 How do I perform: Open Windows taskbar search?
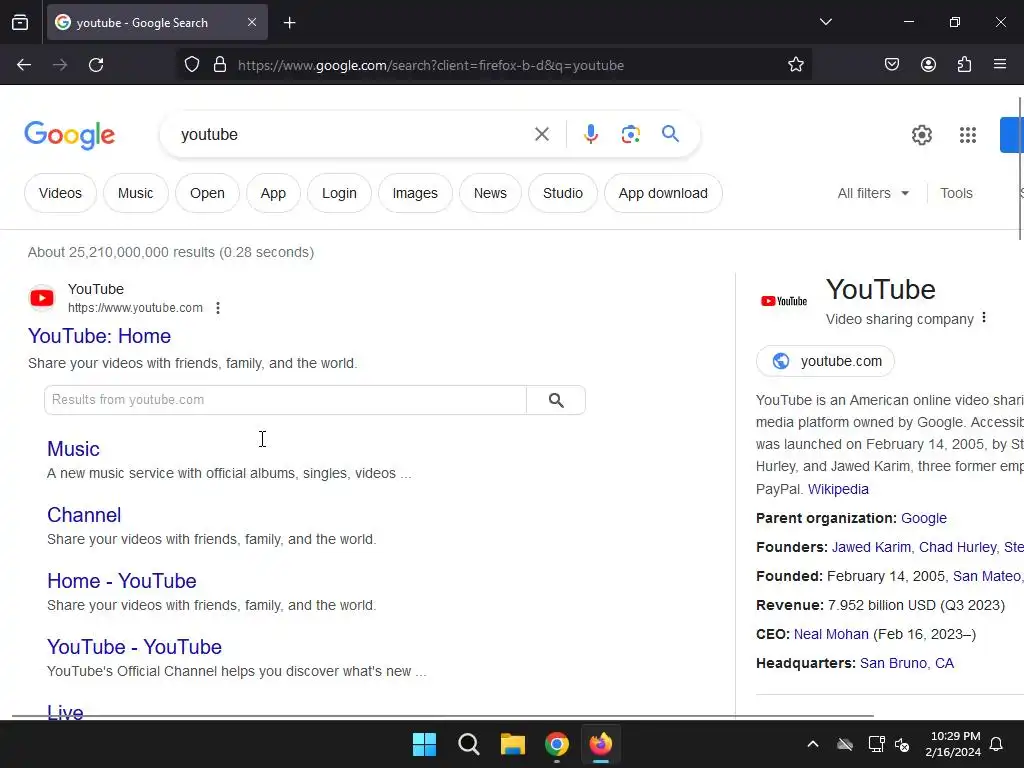coord(468,744)
